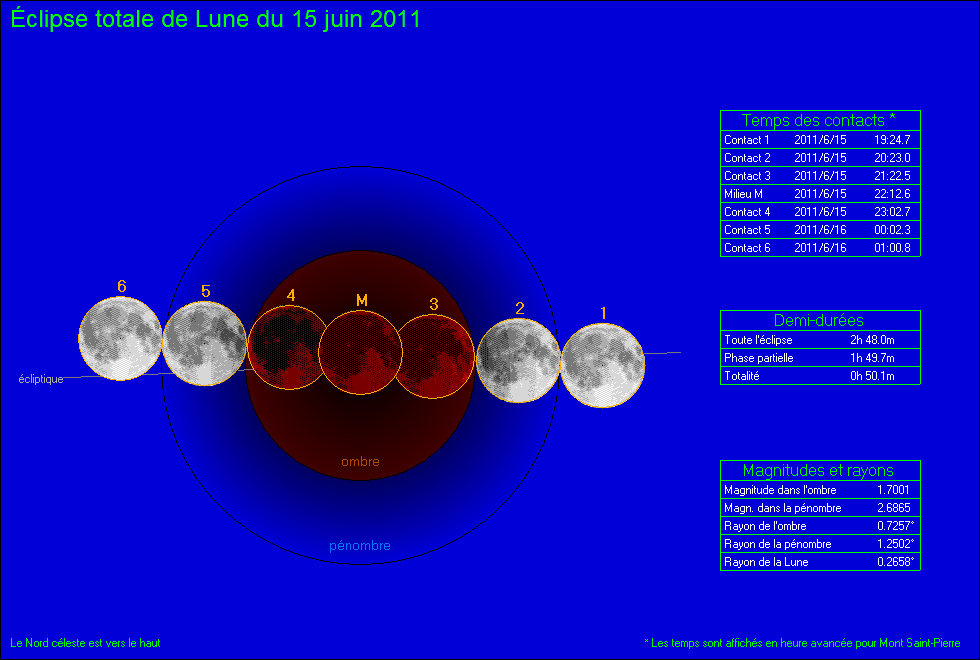Click the moon image at contact 5
The height and width of the screenshot is (660, 980).
[x=204, y=343]
